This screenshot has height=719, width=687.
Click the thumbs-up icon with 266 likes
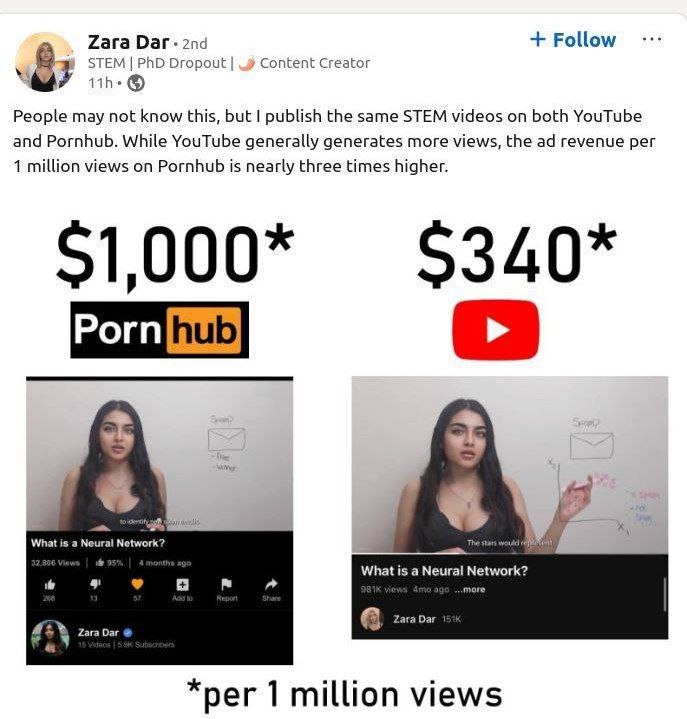(x=50, y=584)
